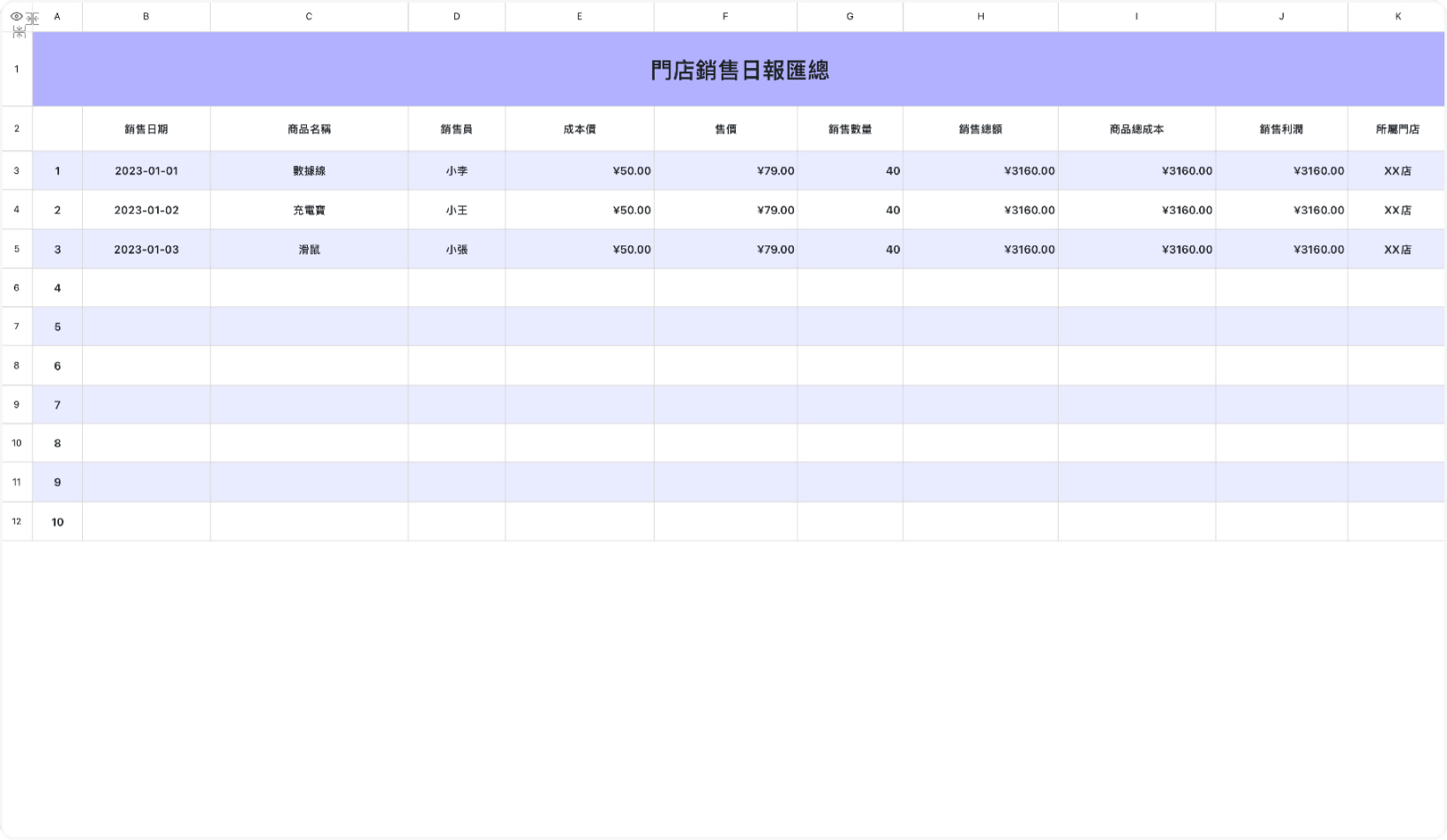Select the salesperson cell 小李
This screenshot has height=840, width=1447.
[456, 170]
